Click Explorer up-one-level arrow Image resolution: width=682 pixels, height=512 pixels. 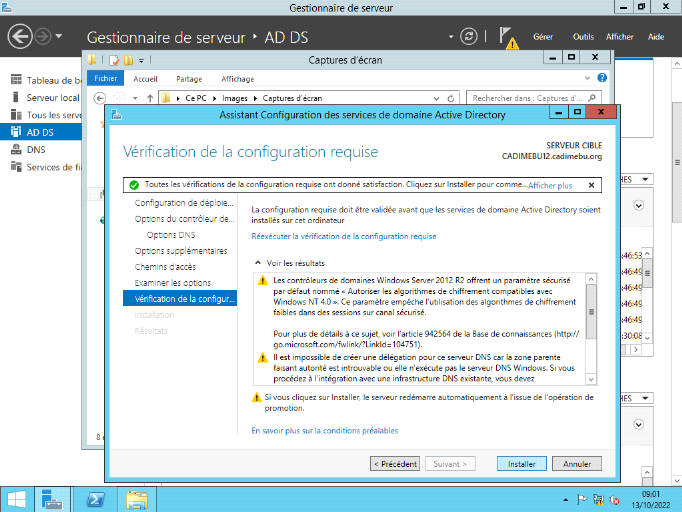(x=150, y=98)
